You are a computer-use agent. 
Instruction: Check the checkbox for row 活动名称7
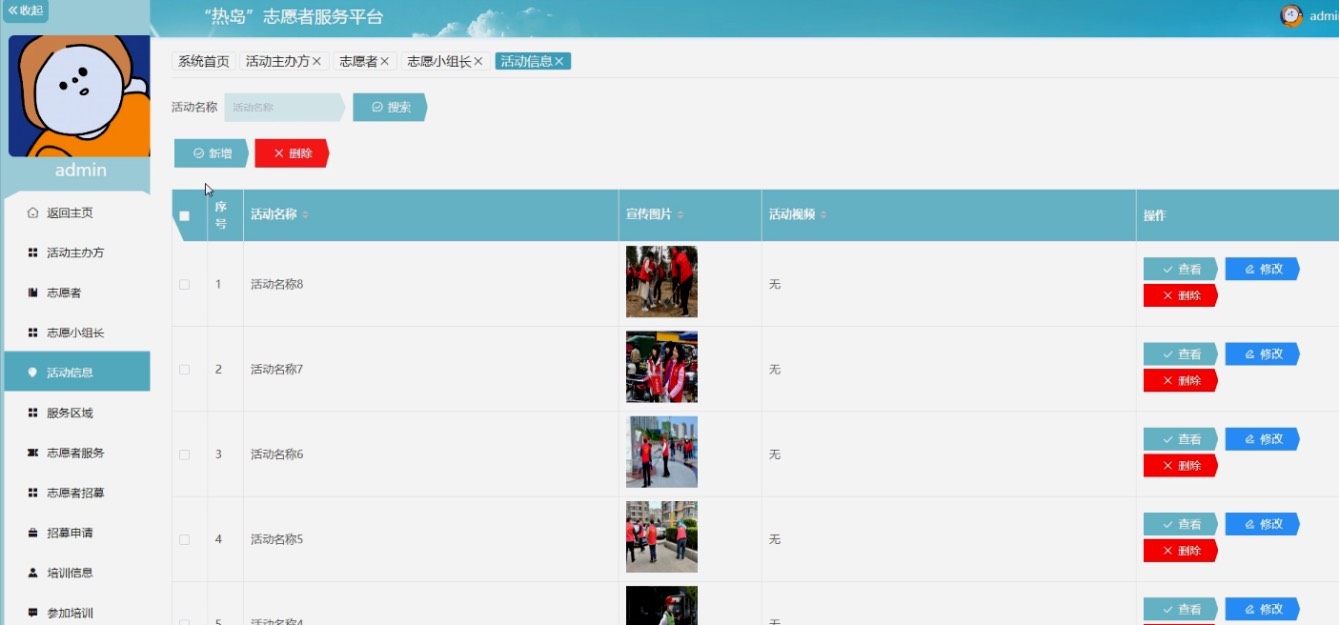coord(184,370)
